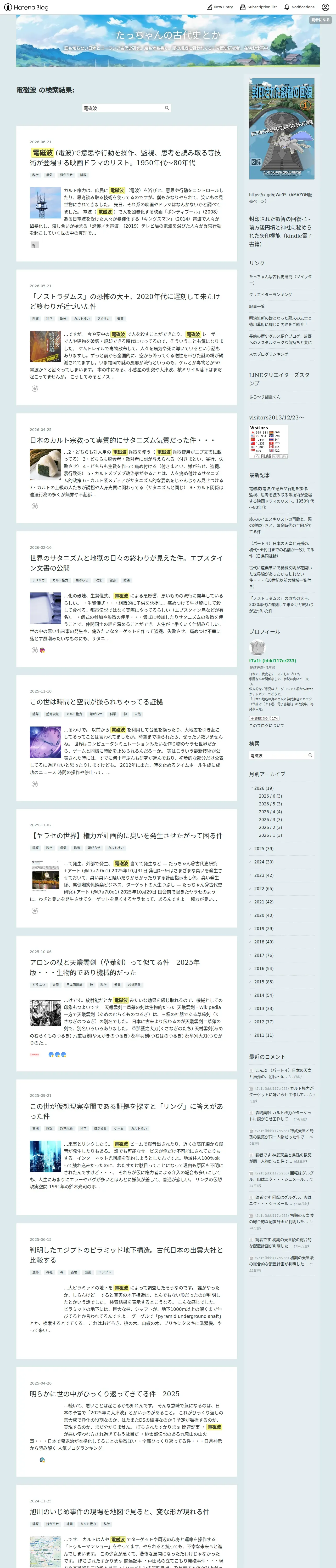Click the avatar icon beside 森嶋美帆 comment

click(x=251, y=1113)
